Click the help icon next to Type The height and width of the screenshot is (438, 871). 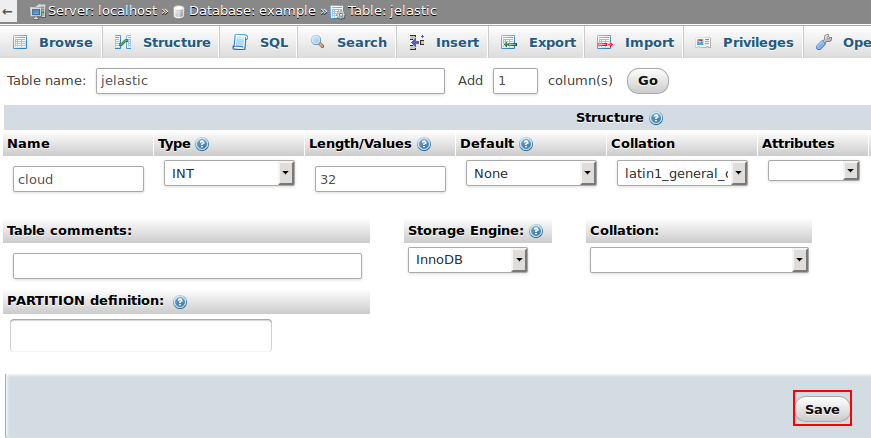[203, 144]
